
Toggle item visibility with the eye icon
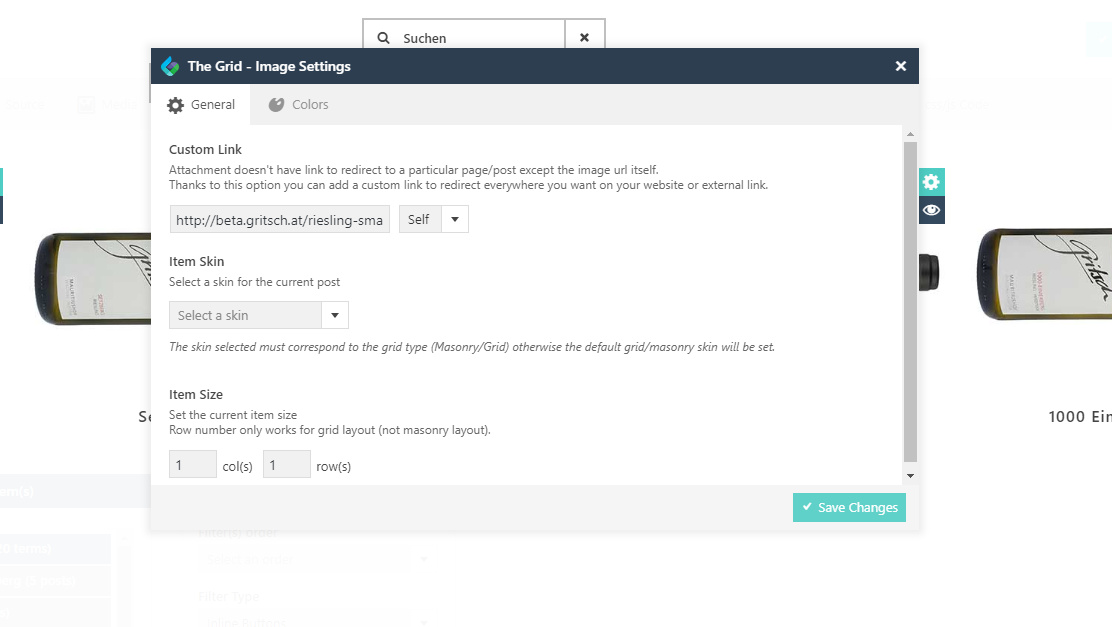click(x=931, y=210)
